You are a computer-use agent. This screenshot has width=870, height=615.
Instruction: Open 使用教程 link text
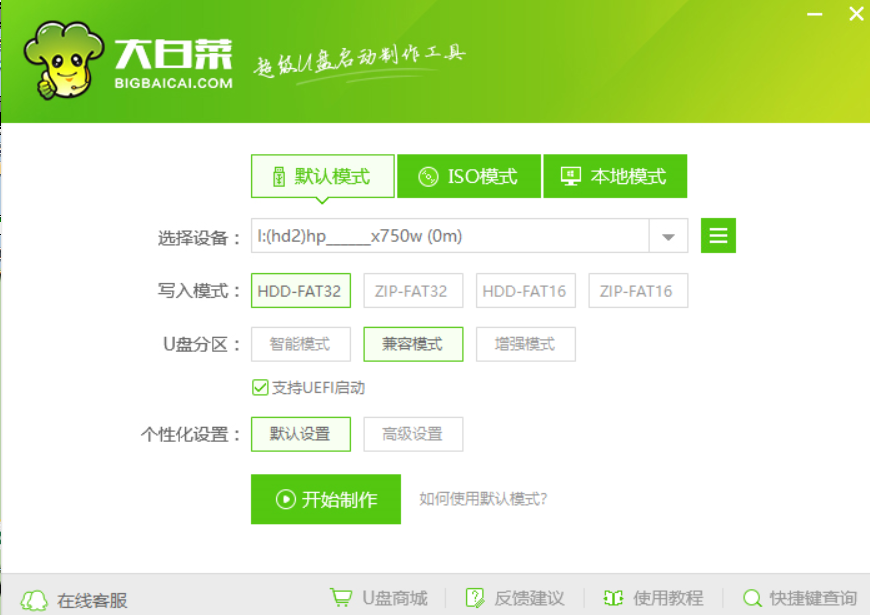[668, 598]
